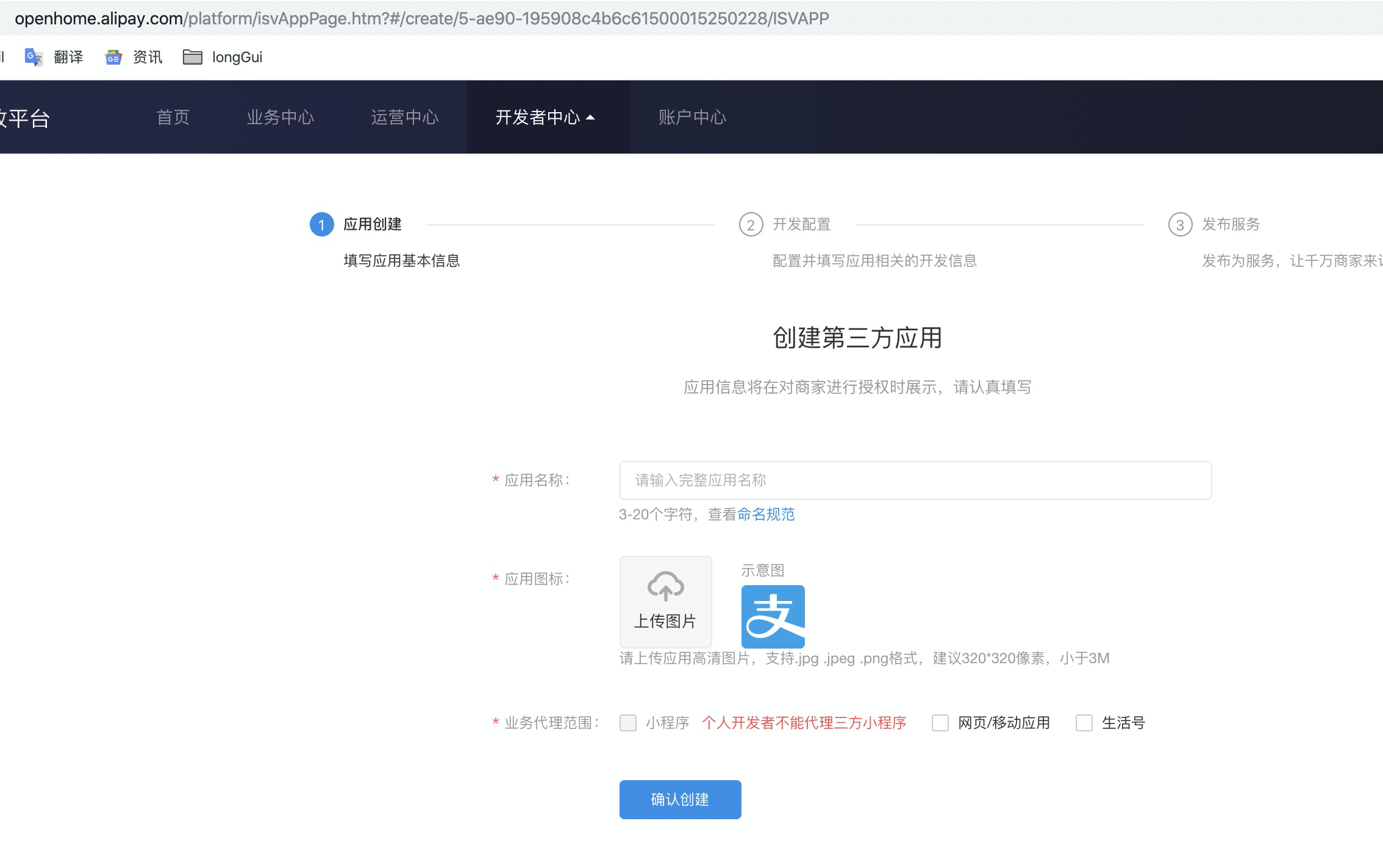Click the Alipay logo sample image
This screenshot has height=868, width=1383.
pyautogui.click(x=773, y=616)
